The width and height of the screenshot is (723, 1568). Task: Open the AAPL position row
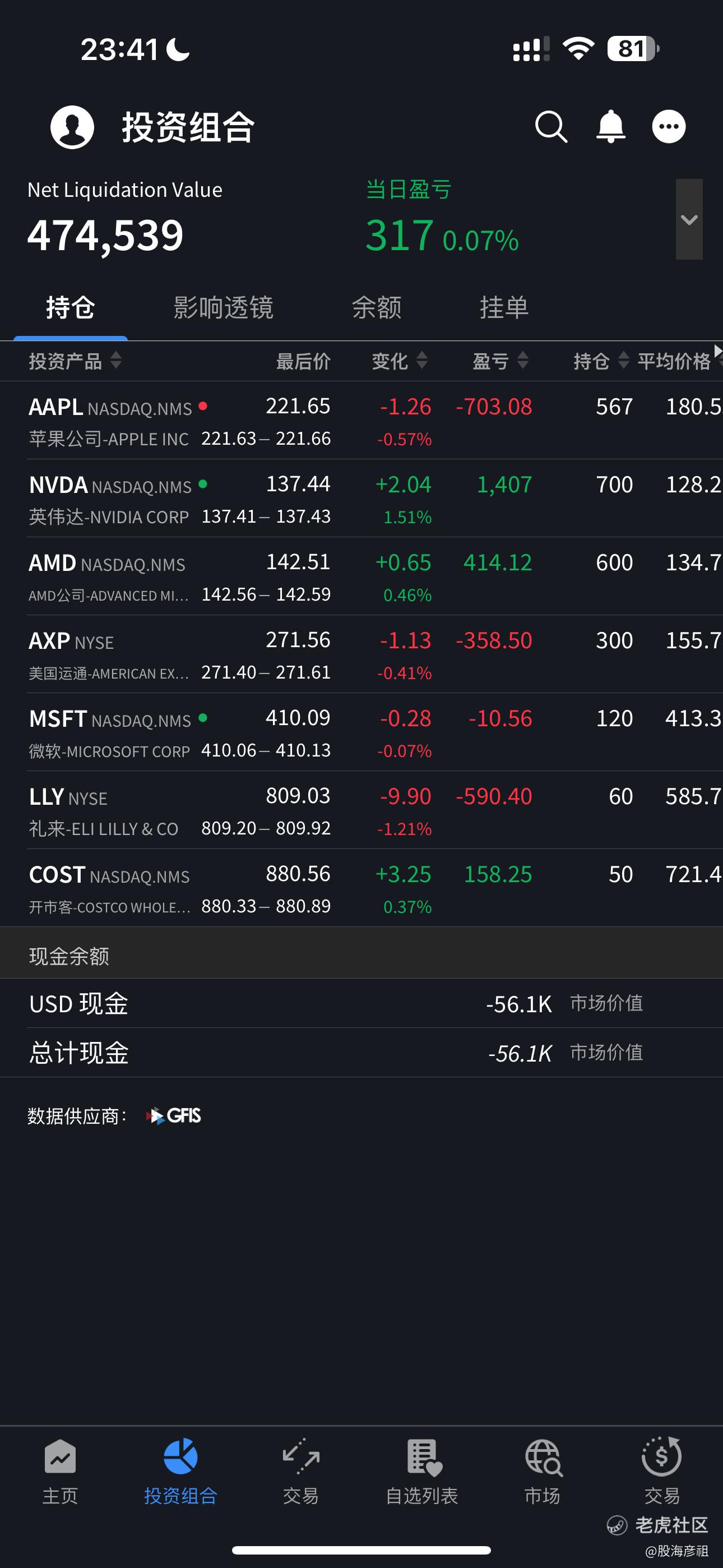[361, 421]
